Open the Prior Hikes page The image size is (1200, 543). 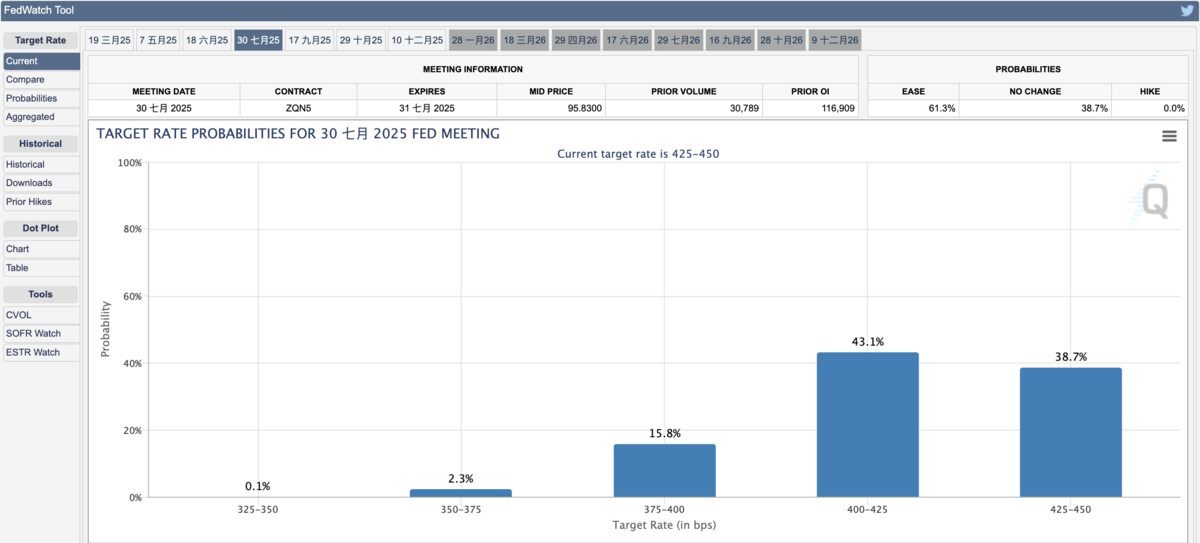click(x=29, y=202)
